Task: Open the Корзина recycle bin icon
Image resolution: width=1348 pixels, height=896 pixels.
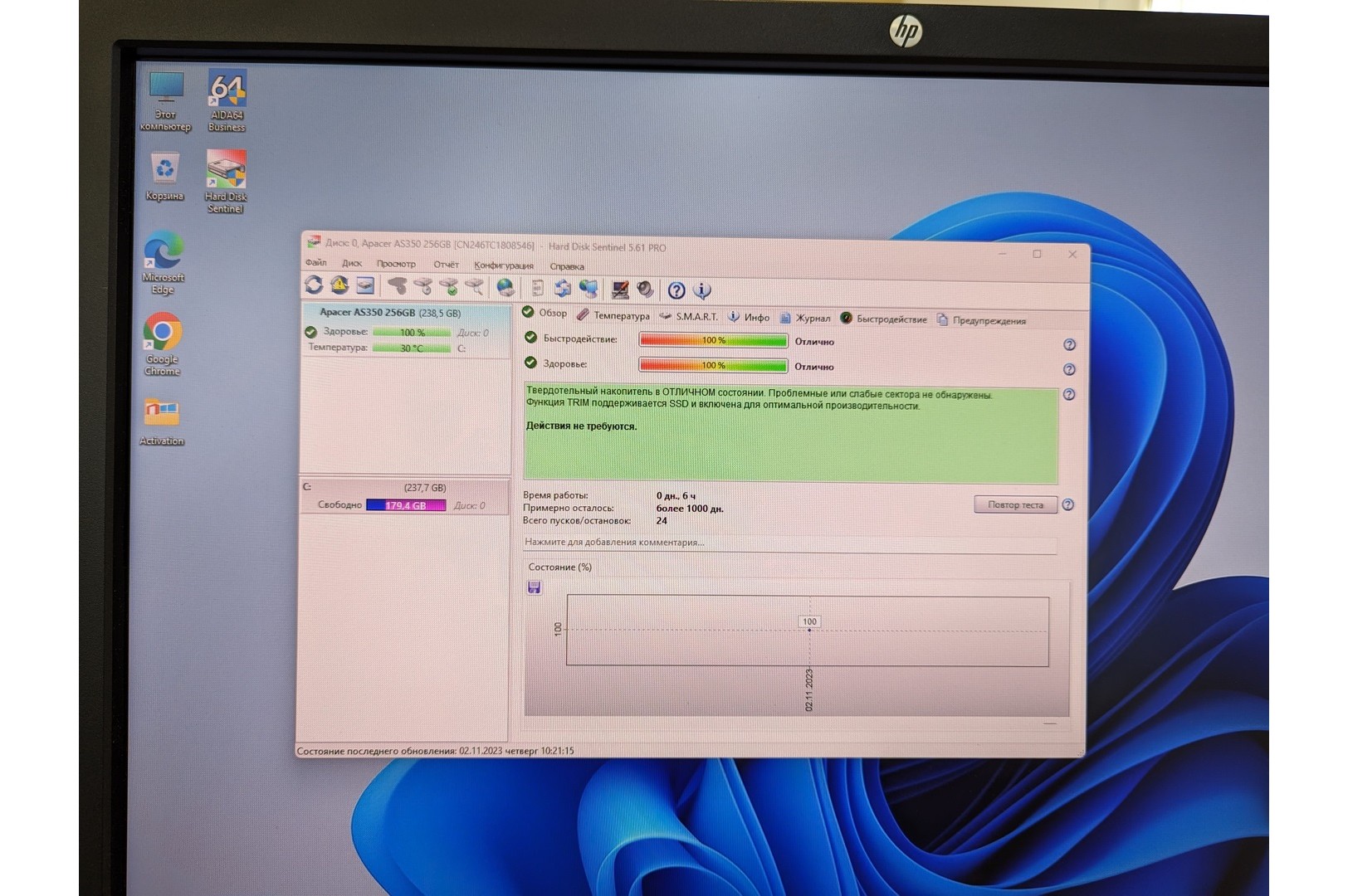Action: 164,177
